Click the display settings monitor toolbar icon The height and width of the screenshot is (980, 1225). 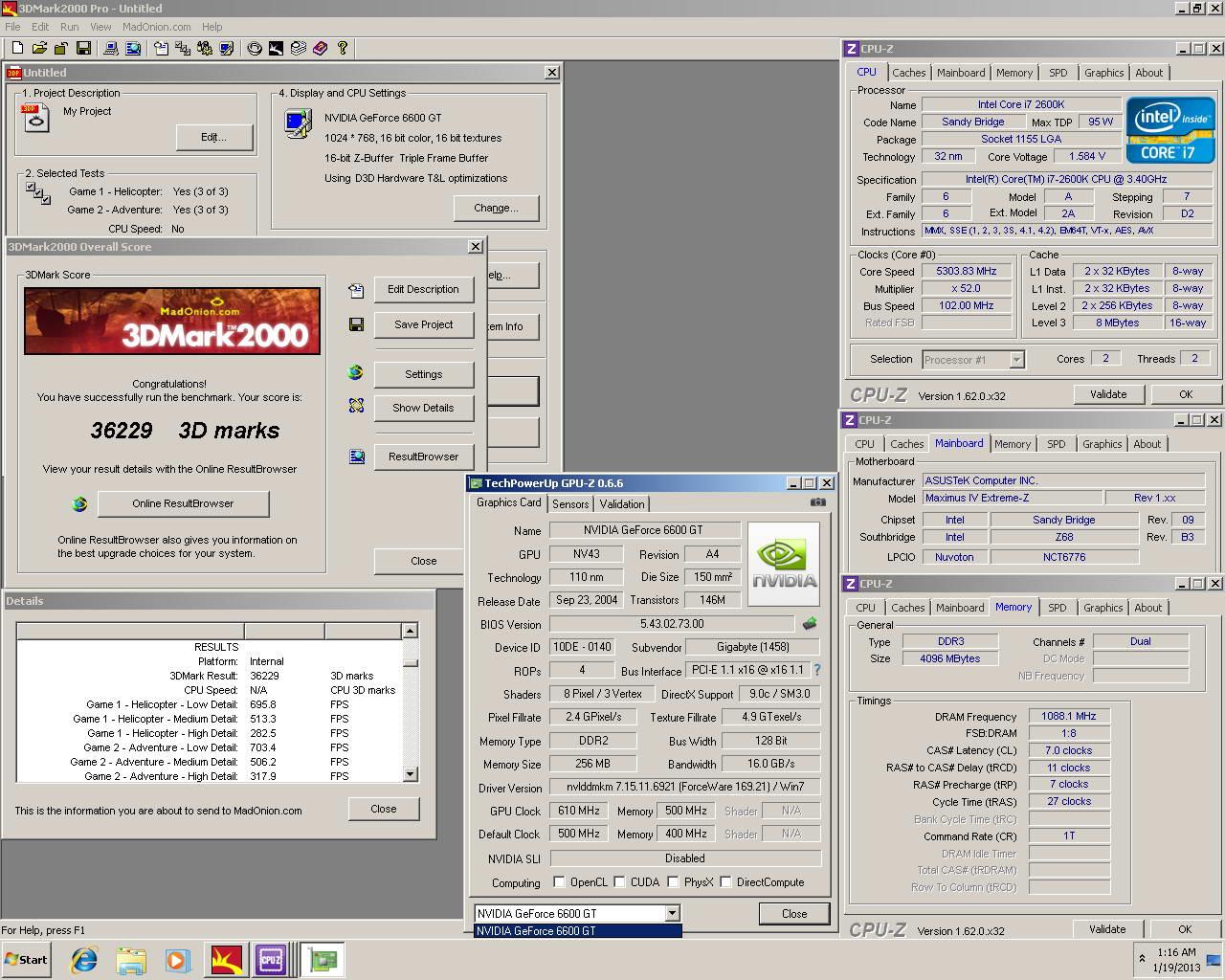coord(226,48)
